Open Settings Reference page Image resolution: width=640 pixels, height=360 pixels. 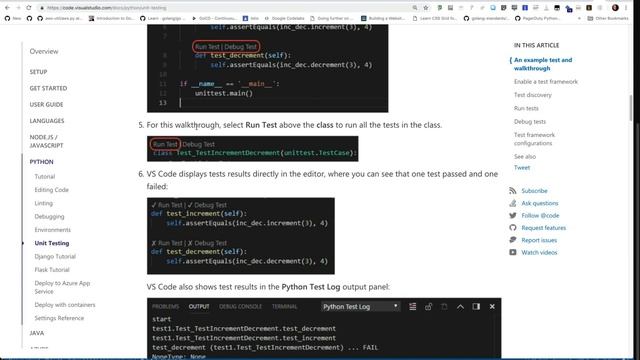(x=59, y=318)
